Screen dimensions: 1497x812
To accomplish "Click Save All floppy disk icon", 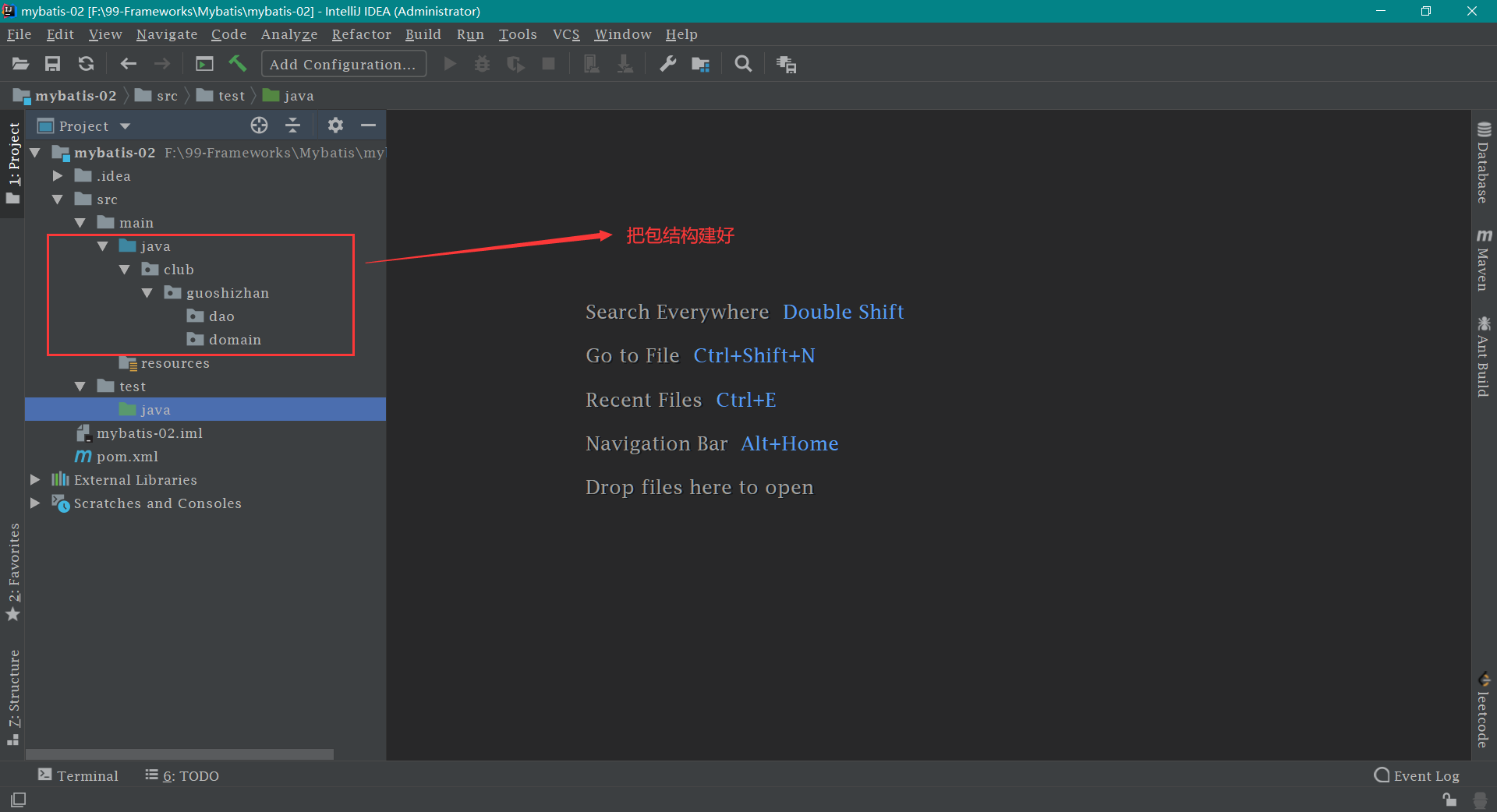I will point(53,64).
